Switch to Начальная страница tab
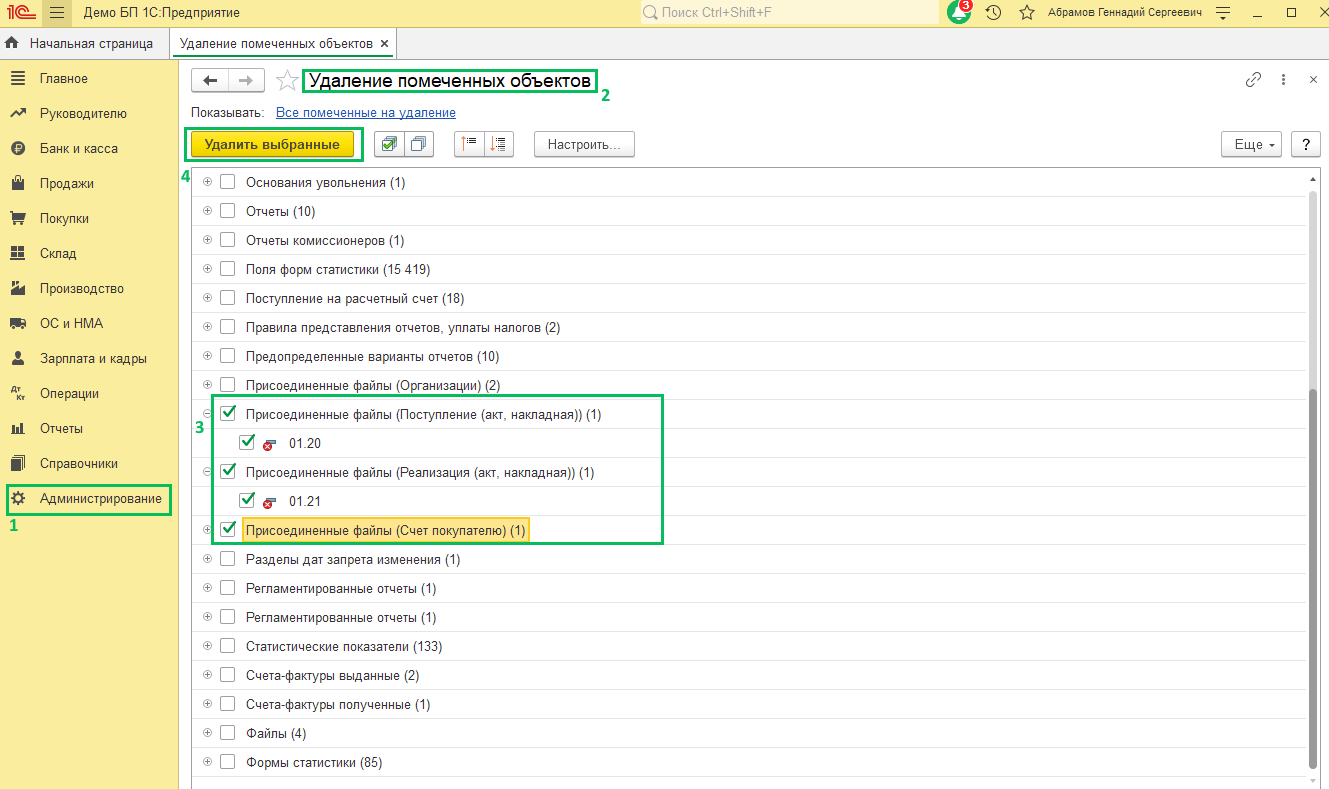This screenshot has height=789, width=1329. [83, 44]
